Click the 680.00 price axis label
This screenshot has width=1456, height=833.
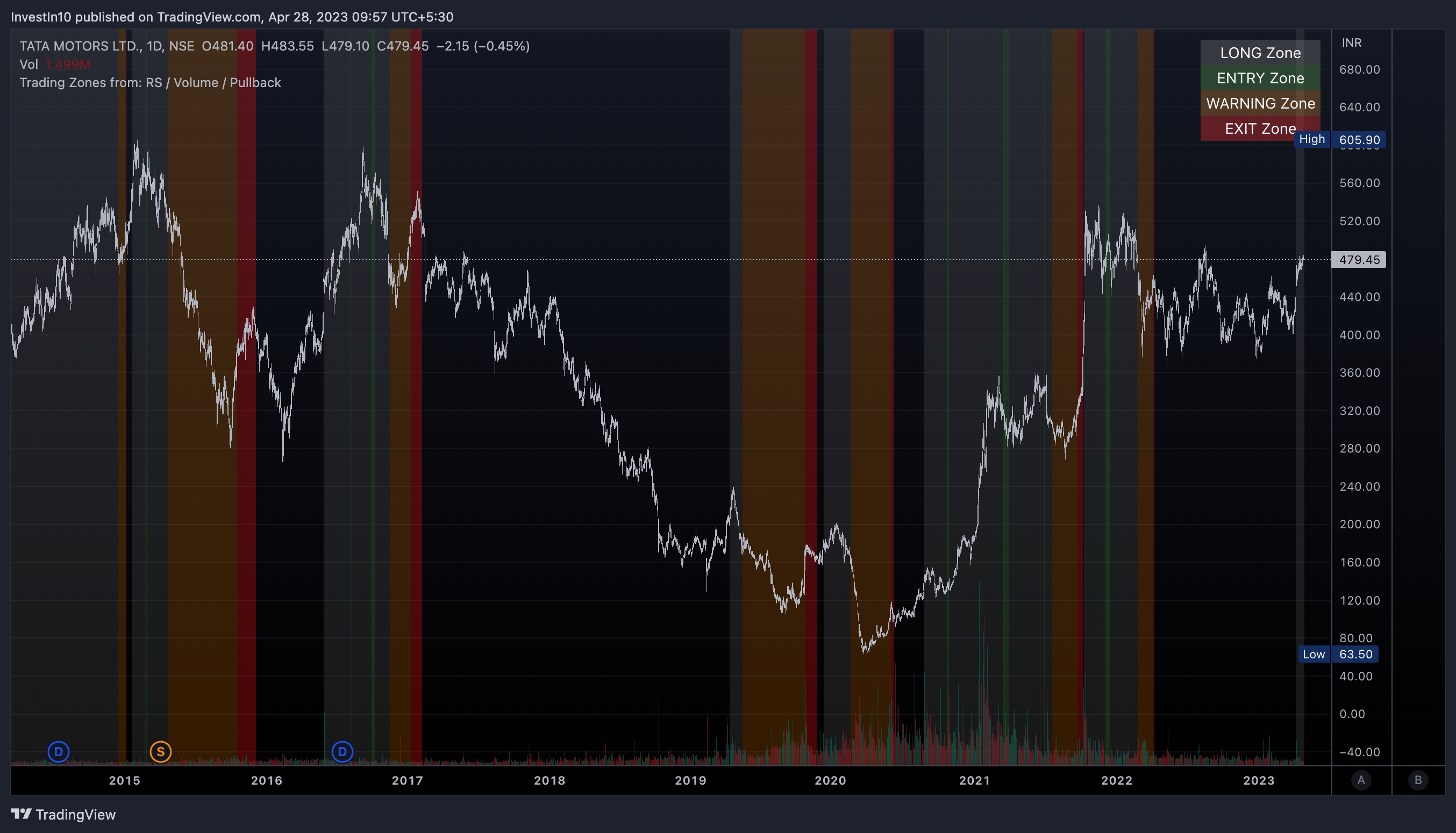click(x=1359, y=69)
